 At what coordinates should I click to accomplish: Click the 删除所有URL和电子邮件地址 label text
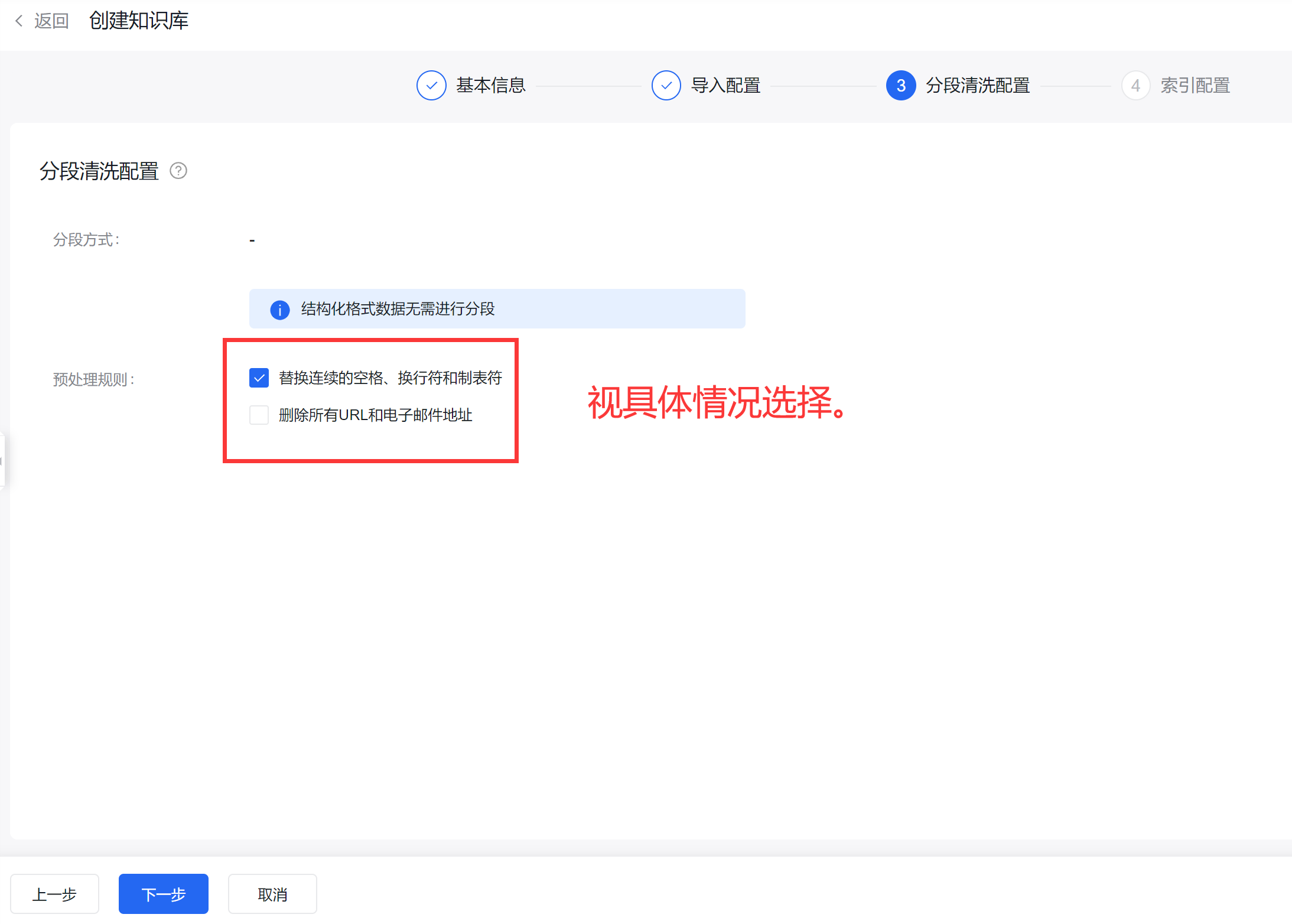pyautogui.click(x=375, y=415)
